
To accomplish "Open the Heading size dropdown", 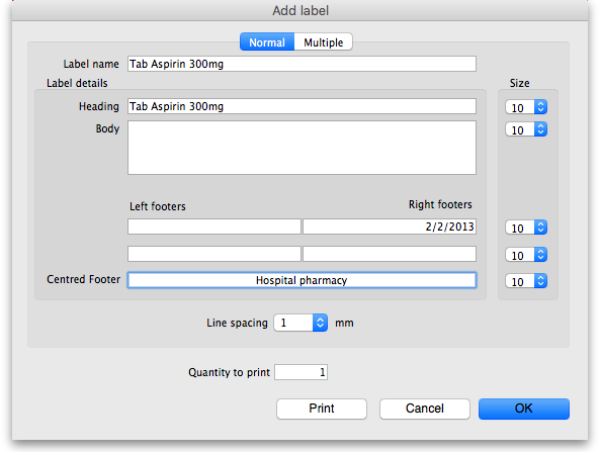I will click(x=527, y=106).
